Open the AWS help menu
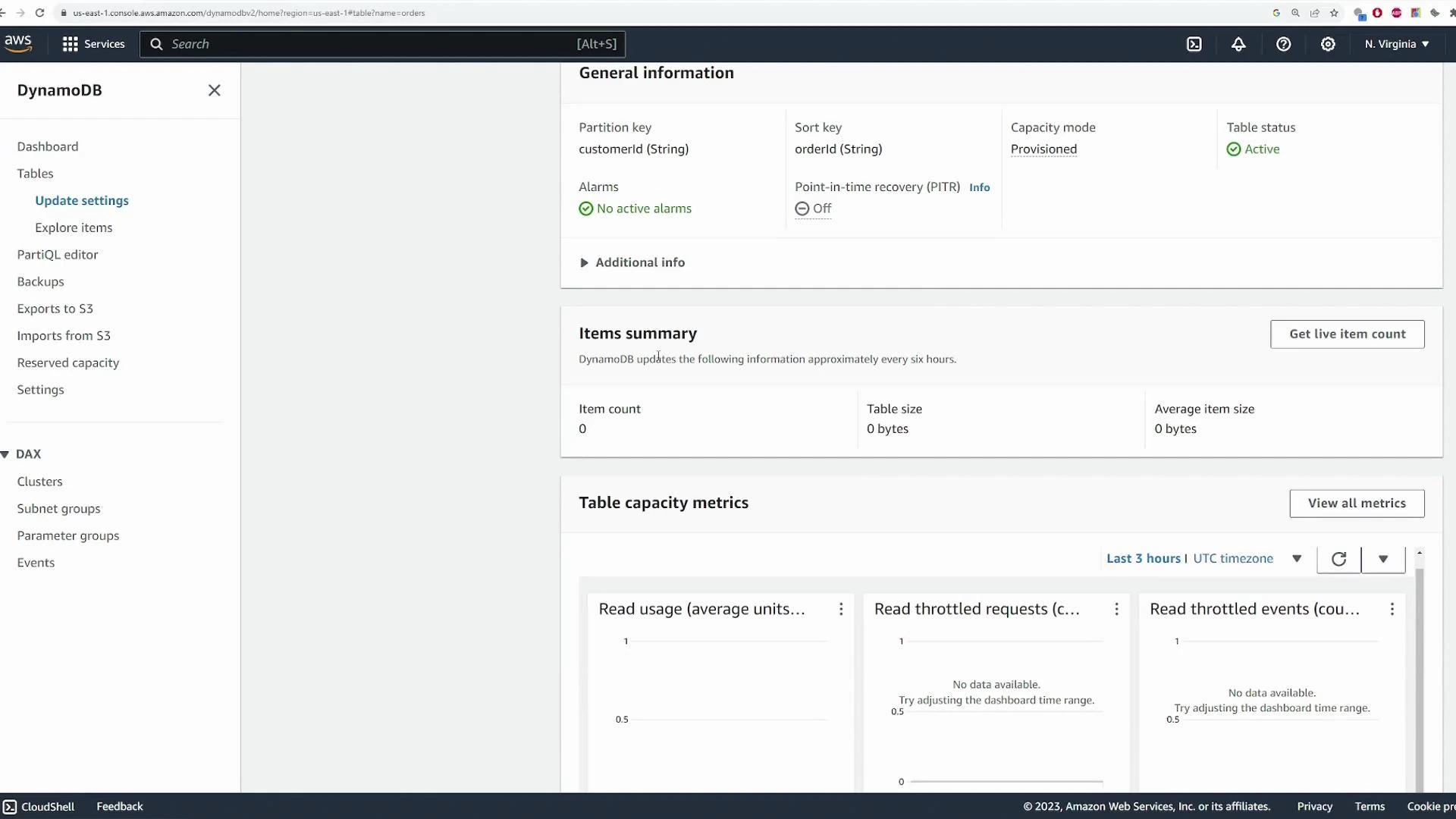Image resolution: width=1456 pixels, height=819 pixels. coord(1283,44)
